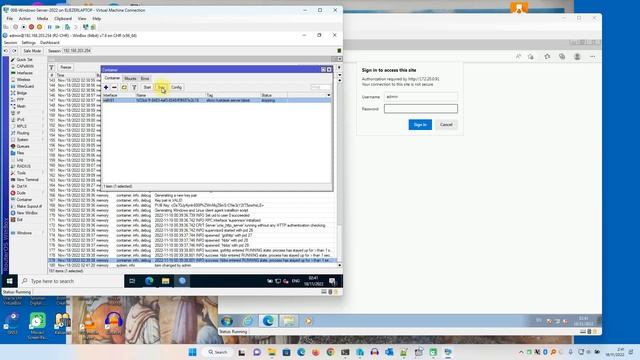Open Mesh in the WinBox sidebar
Viewport: 640px width, 360px height.
pyautogui.click(x=21, y=106)
